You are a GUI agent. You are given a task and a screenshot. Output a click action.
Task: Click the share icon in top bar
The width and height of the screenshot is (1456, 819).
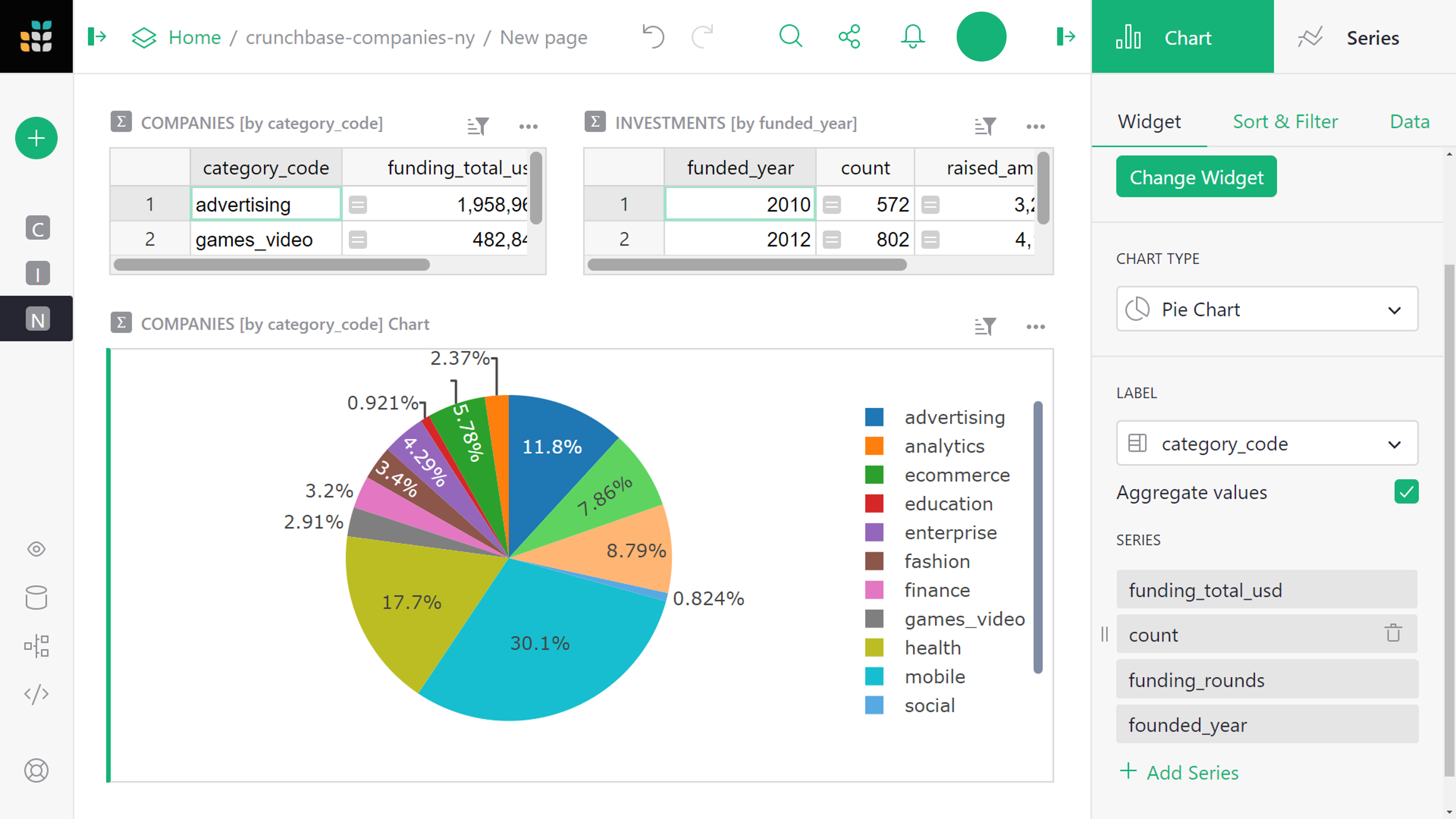849,37
